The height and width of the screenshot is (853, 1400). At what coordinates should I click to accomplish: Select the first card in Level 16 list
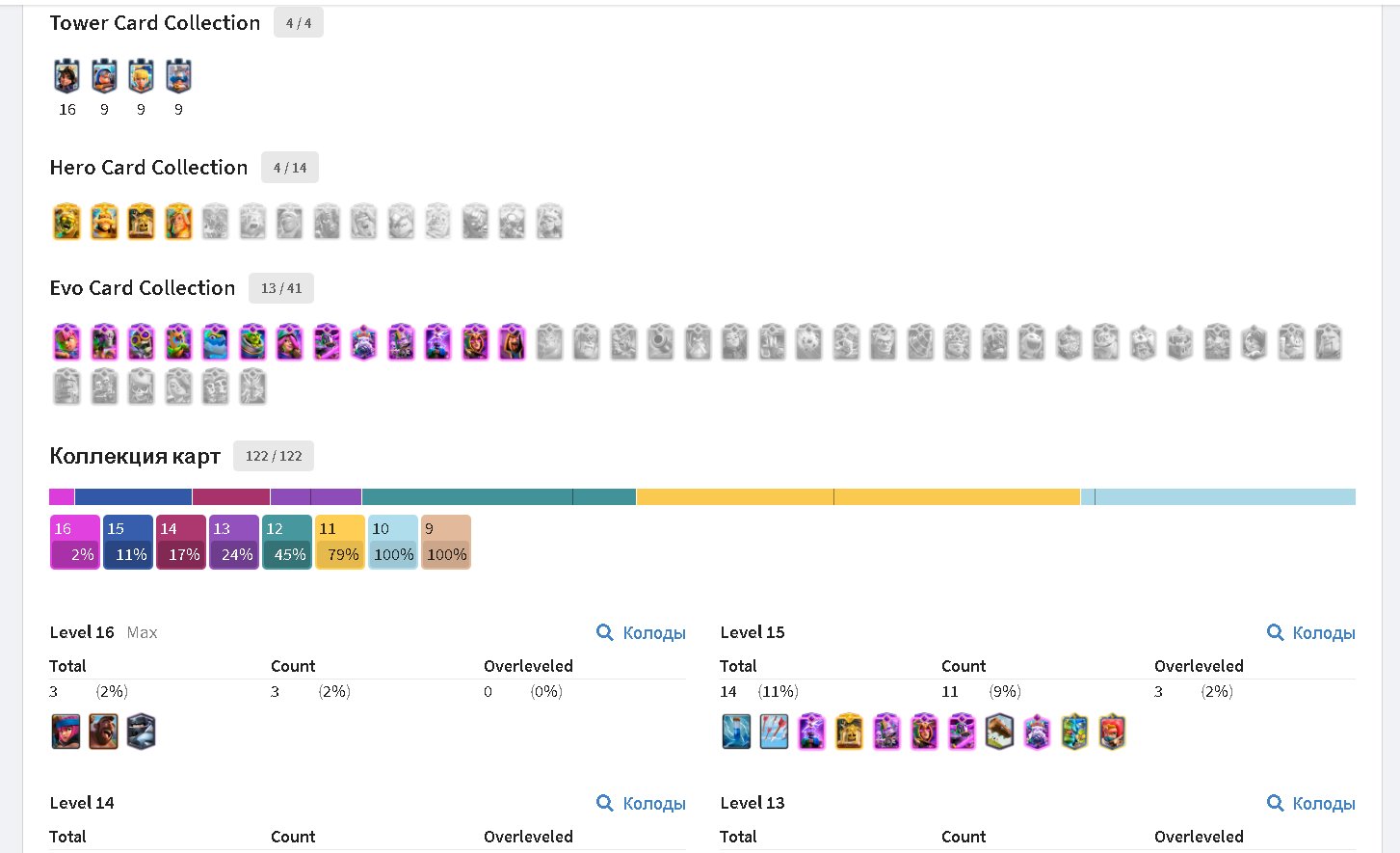point(66,733)
